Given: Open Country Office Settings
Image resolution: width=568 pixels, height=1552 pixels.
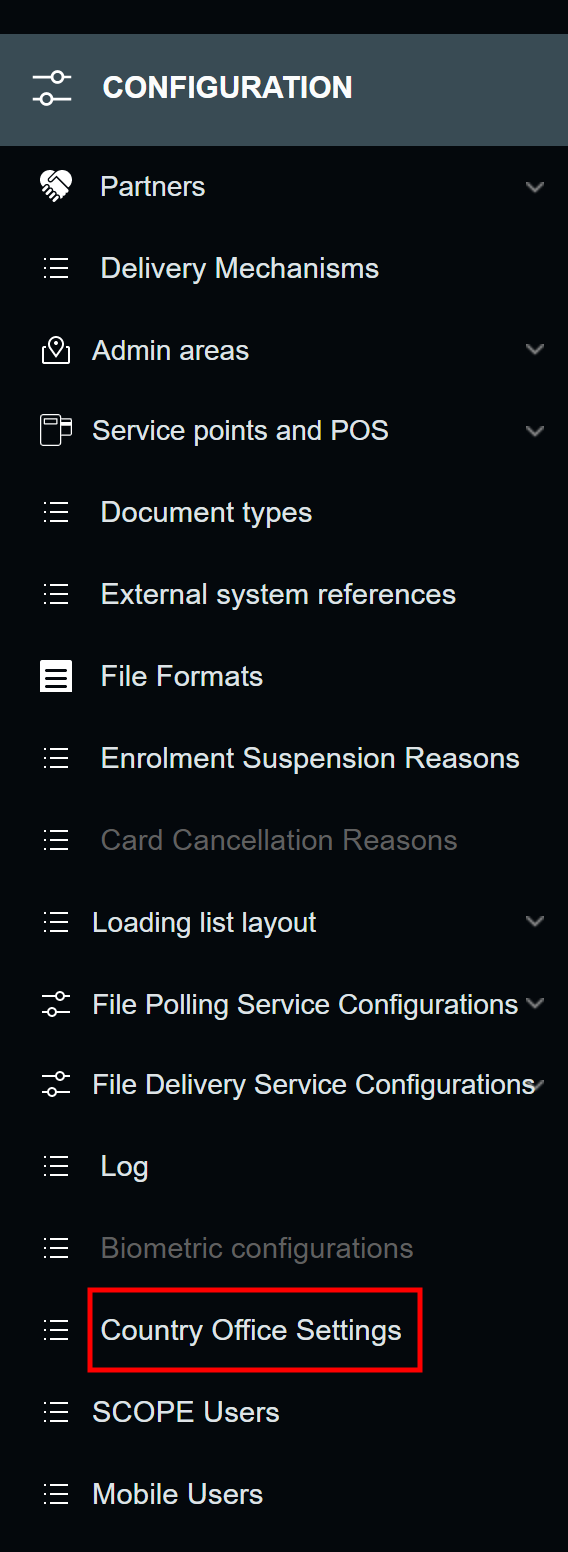Looking at the screenshot, I should (251, 1330).
